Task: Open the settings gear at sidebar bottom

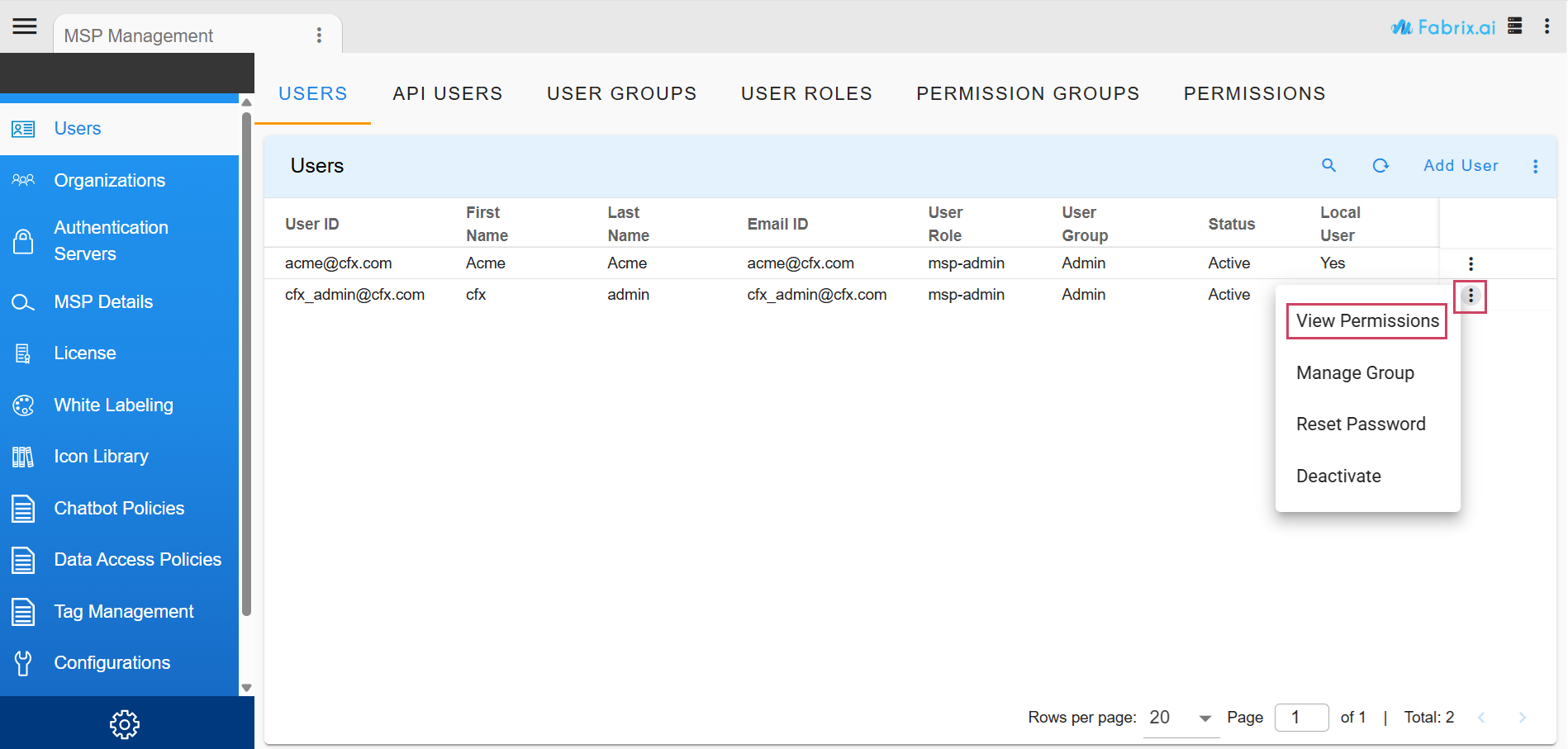Action: [x=124, y=723]
